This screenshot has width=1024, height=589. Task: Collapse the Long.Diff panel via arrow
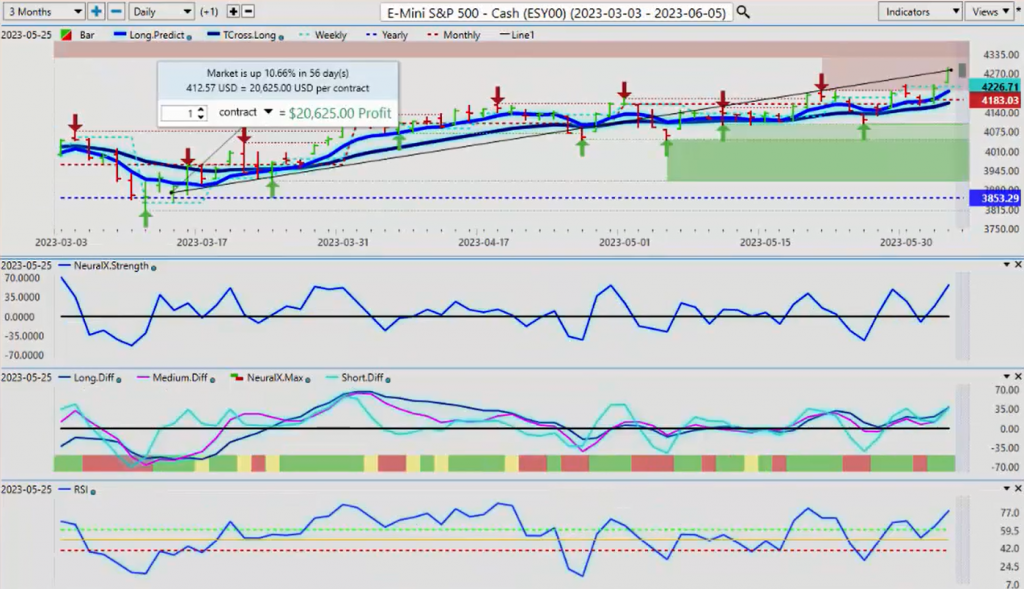[1006, 376]
